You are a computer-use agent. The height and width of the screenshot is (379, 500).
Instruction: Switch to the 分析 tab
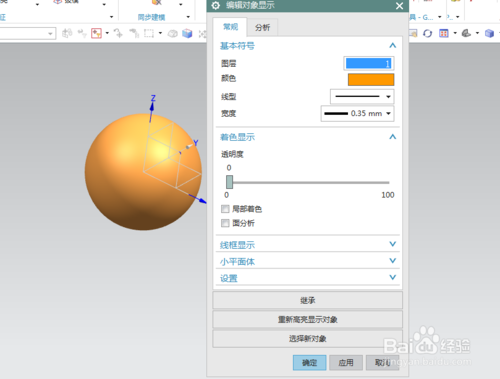(263, 28)
